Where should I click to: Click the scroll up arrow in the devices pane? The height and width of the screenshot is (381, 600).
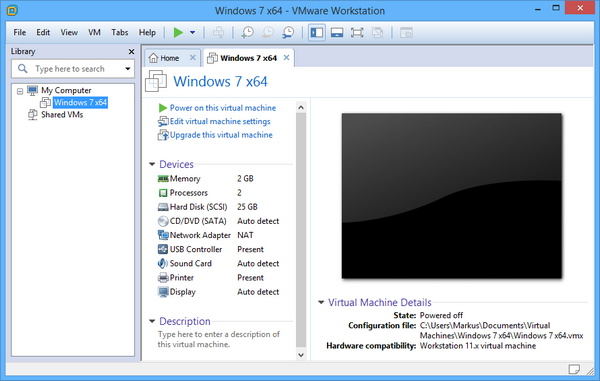[301, 107]
